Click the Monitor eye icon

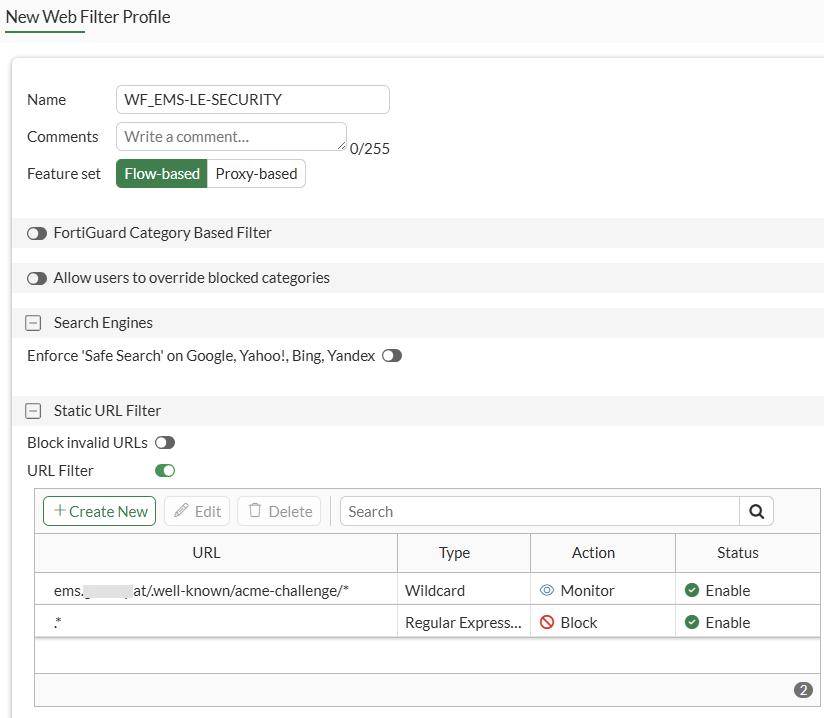coord(547,590)
